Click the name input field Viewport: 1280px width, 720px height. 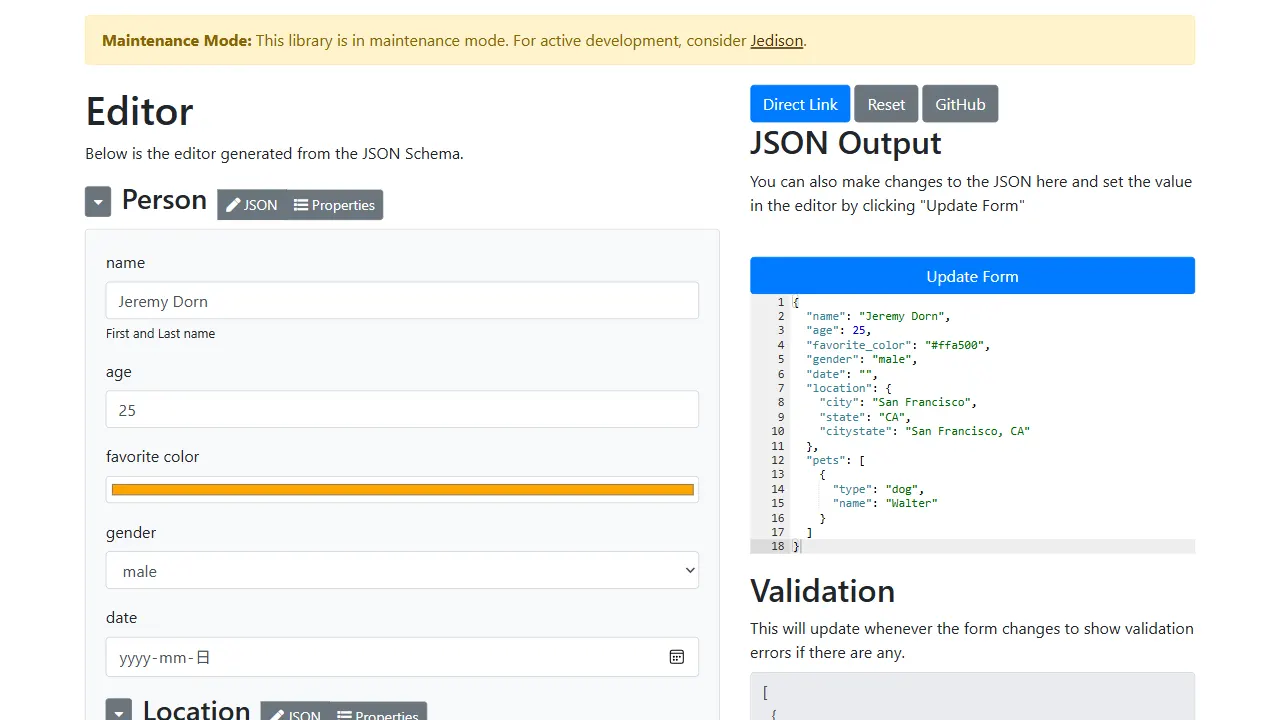pos(402,301)
